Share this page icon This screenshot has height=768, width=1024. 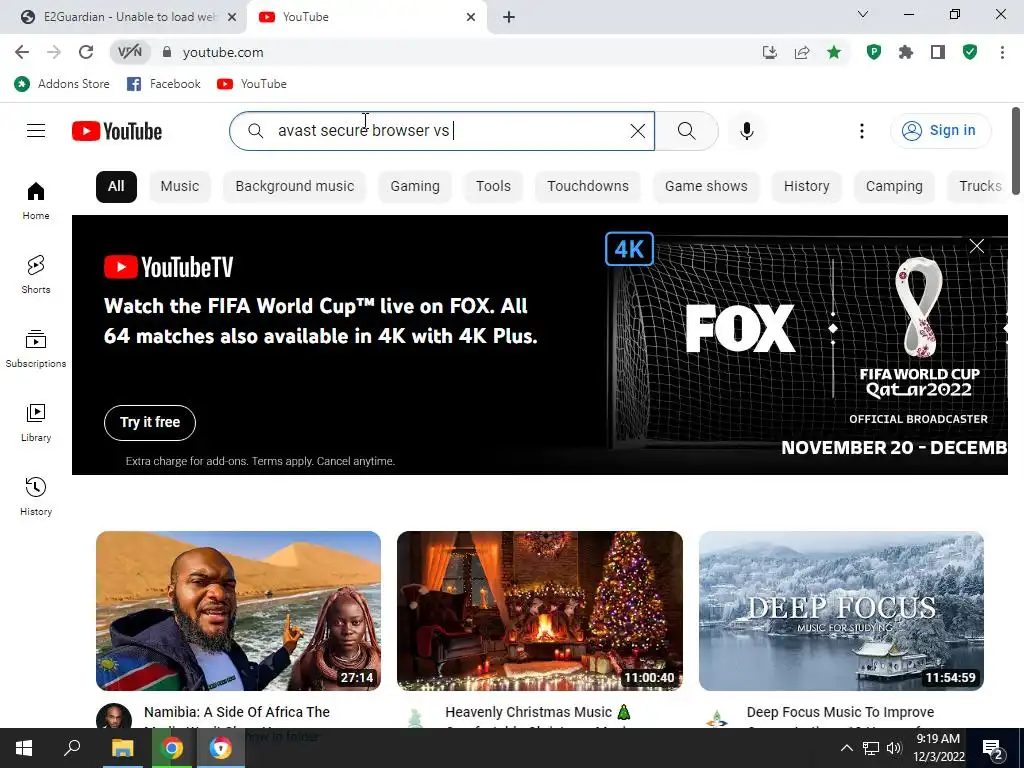coord(802,52)
